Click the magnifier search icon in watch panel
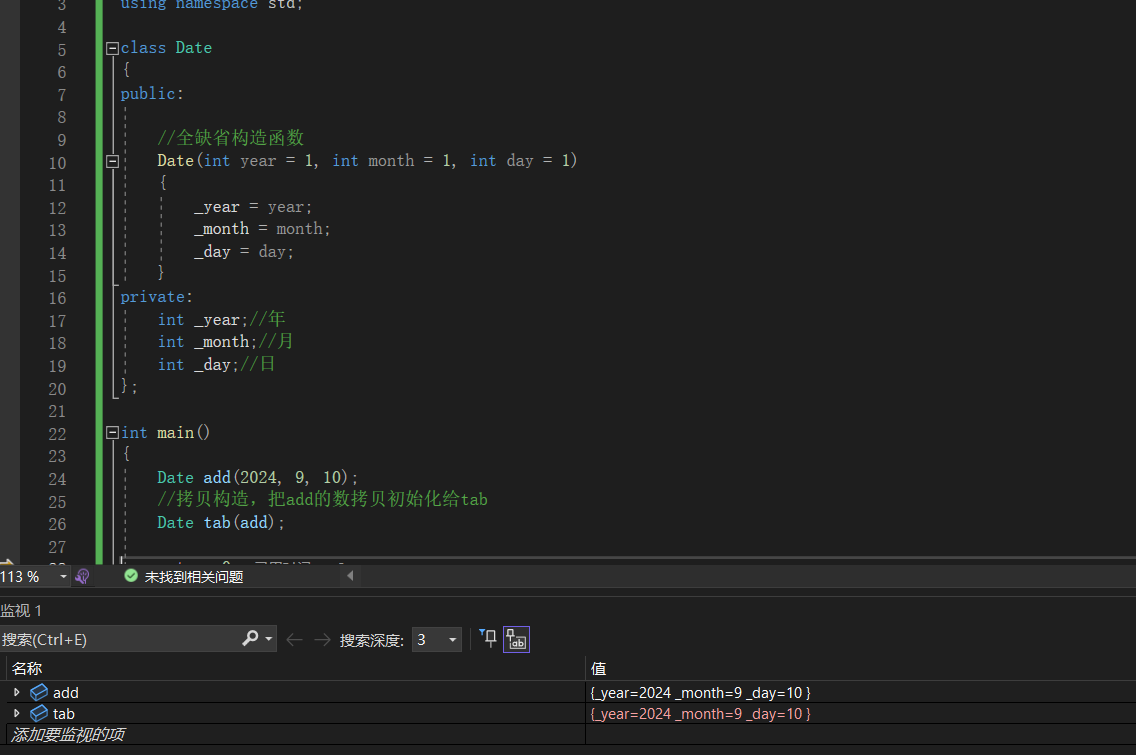Viewport: 1136px width, 755px height. point(250,638)
